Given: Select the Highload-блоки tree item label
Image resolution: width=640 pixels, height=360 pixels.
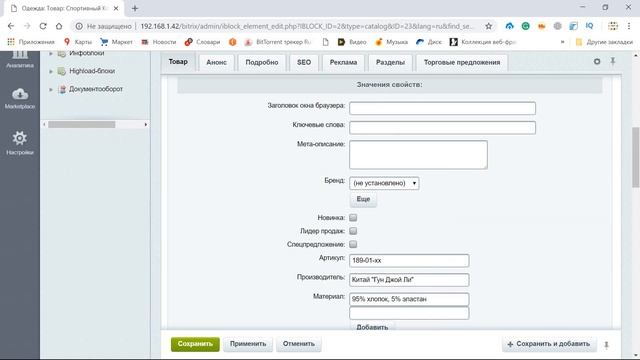Looking at the screenshot, I should click(x=92, y=71).
